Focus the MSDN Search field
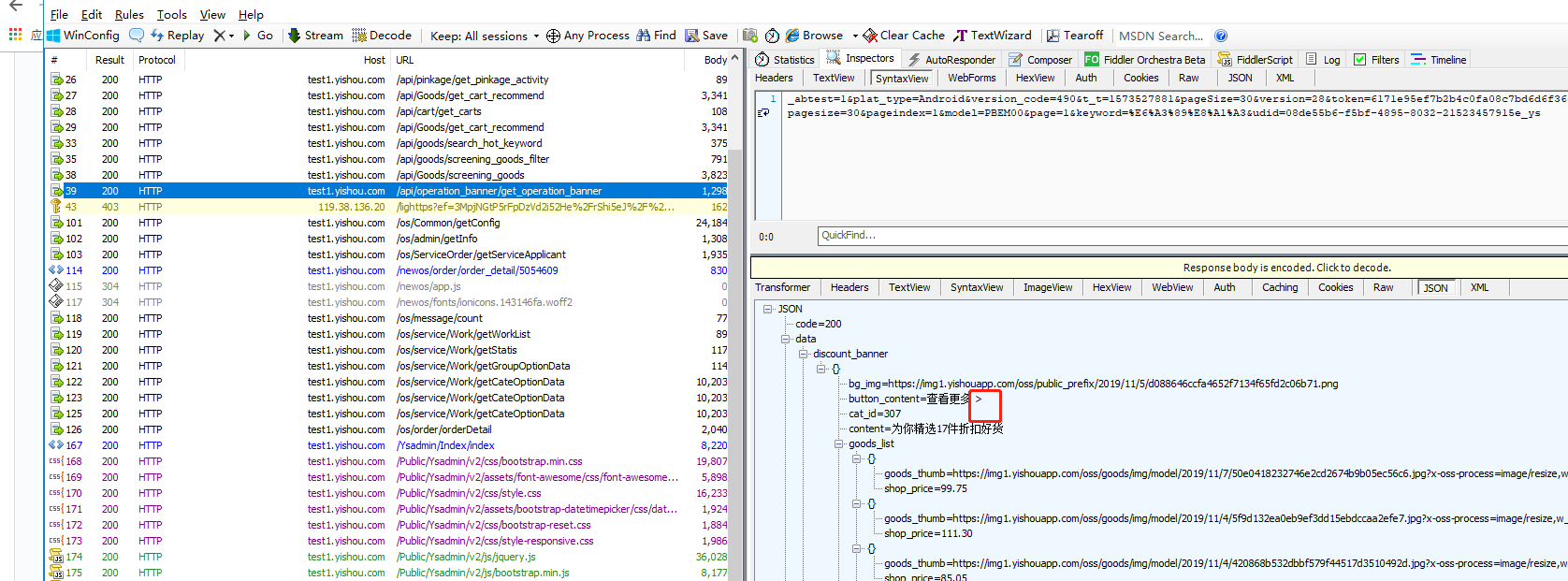 [x=1161, y=36]
